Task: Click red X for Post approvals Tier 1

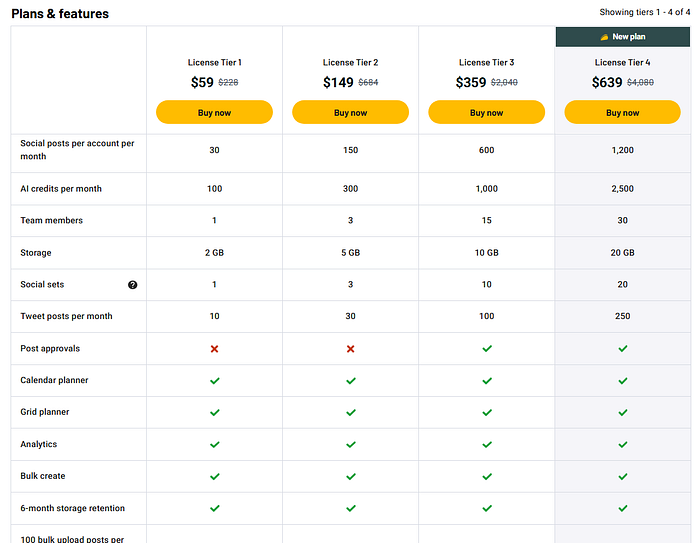Action: coord(214,349)
